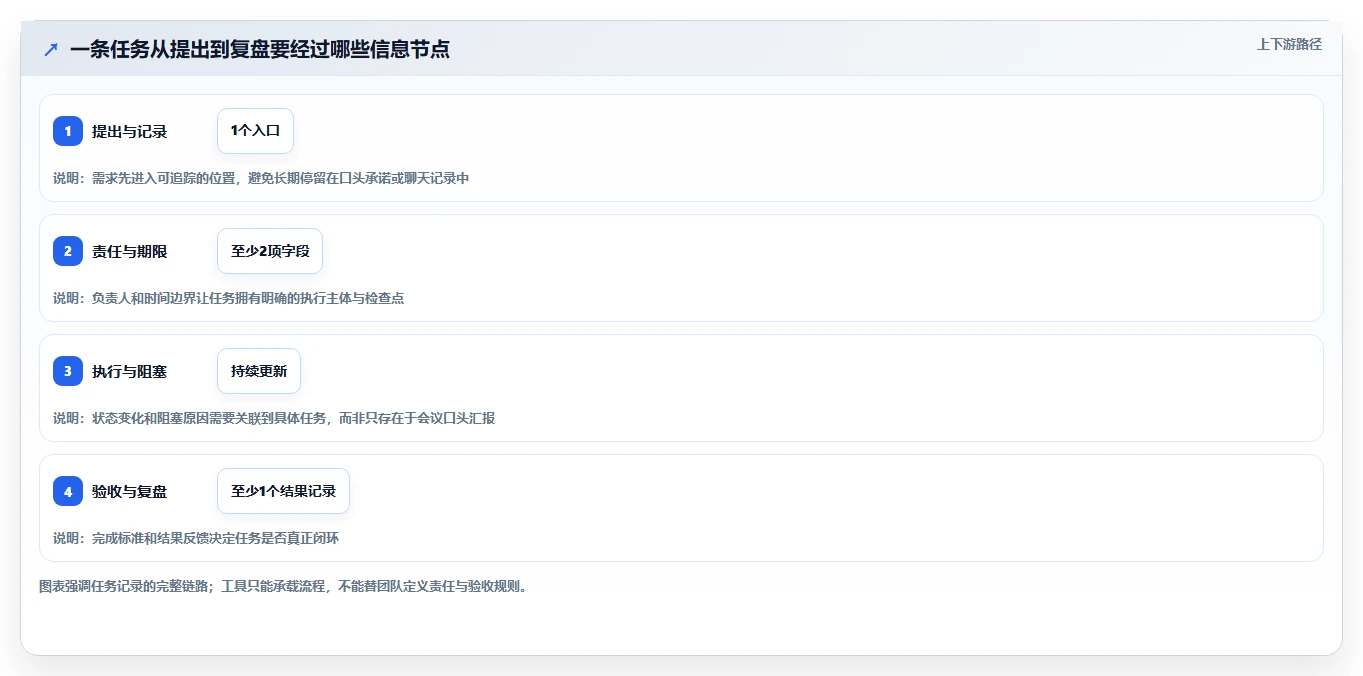Click the description starting 负责人和时间边界
This screenshot has width=1363, height=676.
click(229, 298)
